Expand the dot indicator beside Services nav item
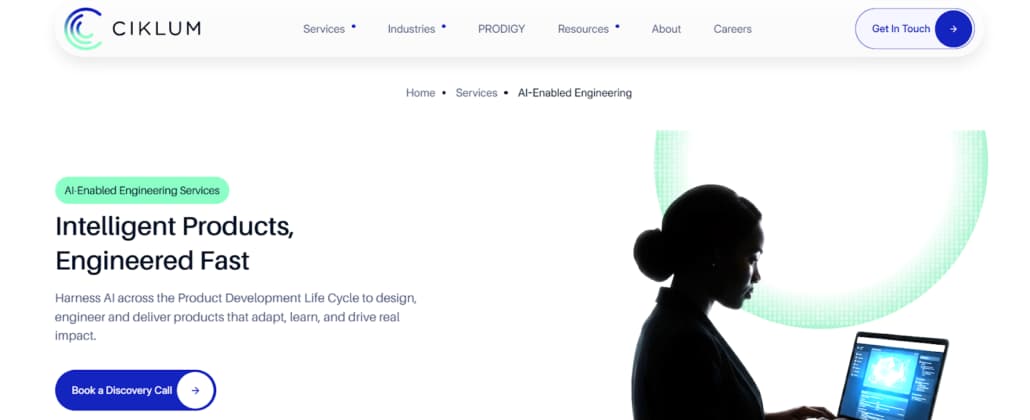 (x=354, y=25)
